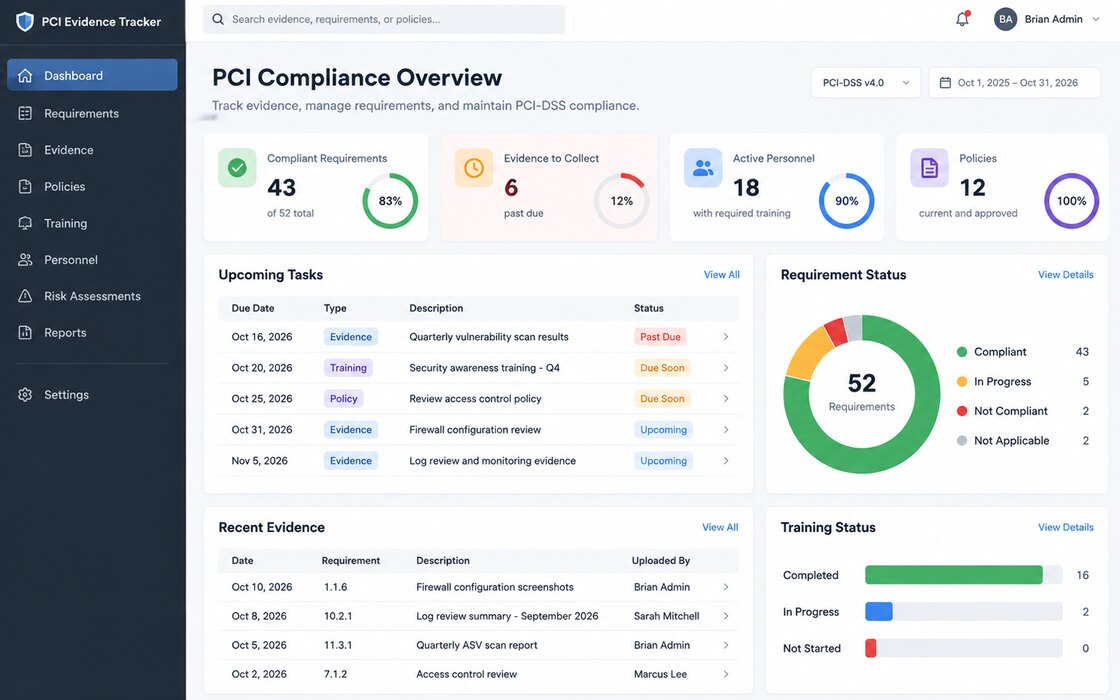Open the Oct 1, 2025 – Oct 31, 2026 date picker
This screenshot has height=700, width=1120.
1014,82
